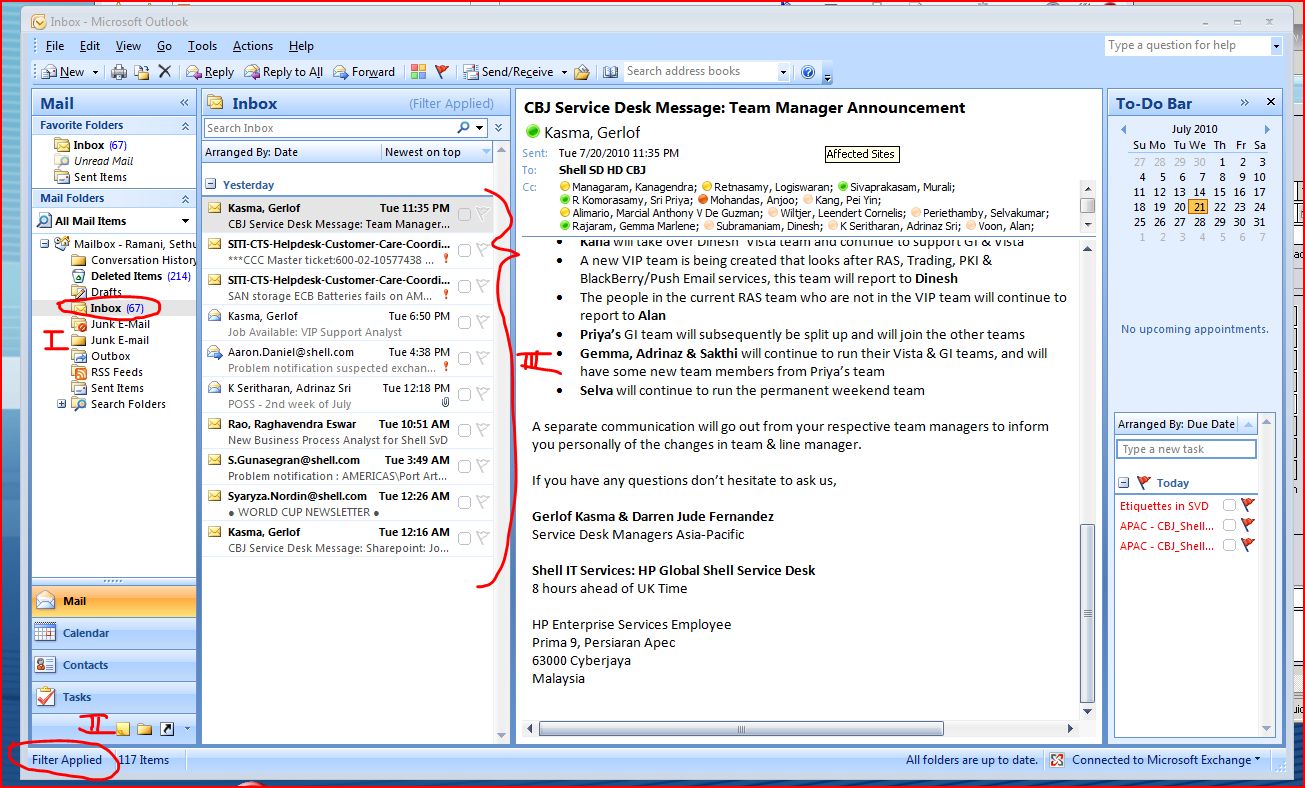
Task: Click the flag on the Etiquettes in SVD task
Action: (1247, 505)
